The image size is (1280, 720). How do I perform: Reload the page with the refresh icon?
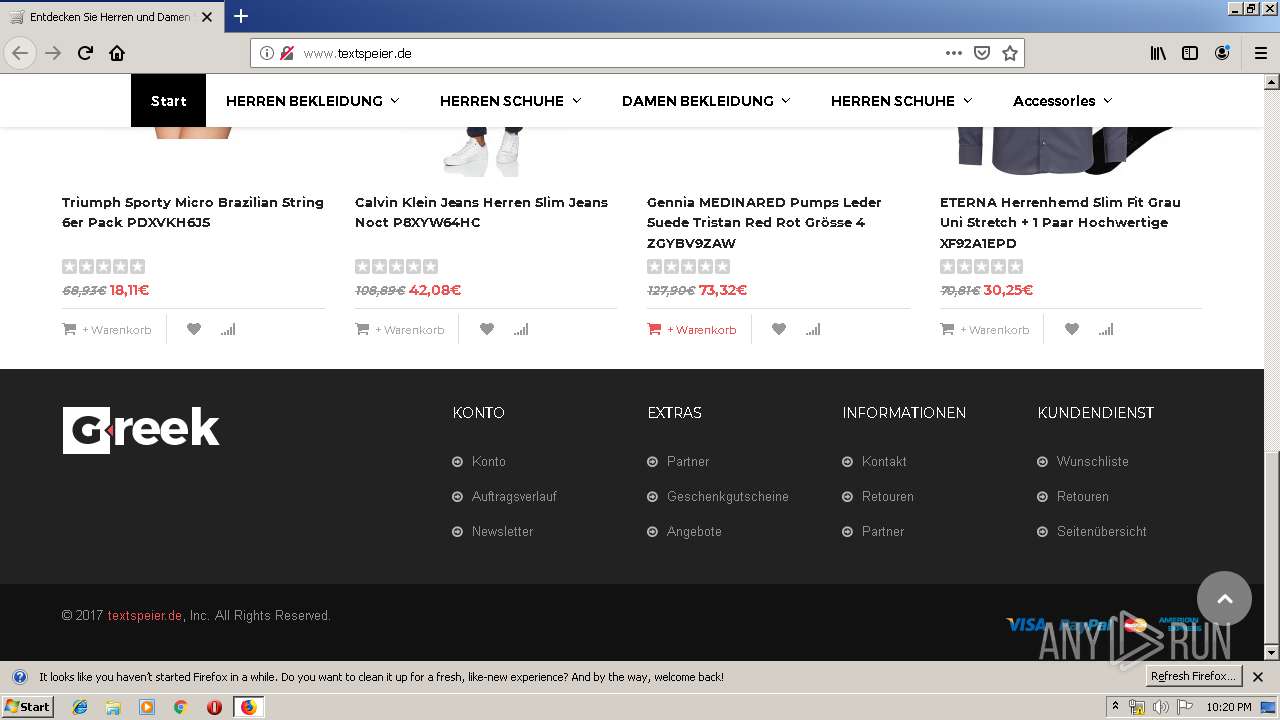click(x=85, y=53)
